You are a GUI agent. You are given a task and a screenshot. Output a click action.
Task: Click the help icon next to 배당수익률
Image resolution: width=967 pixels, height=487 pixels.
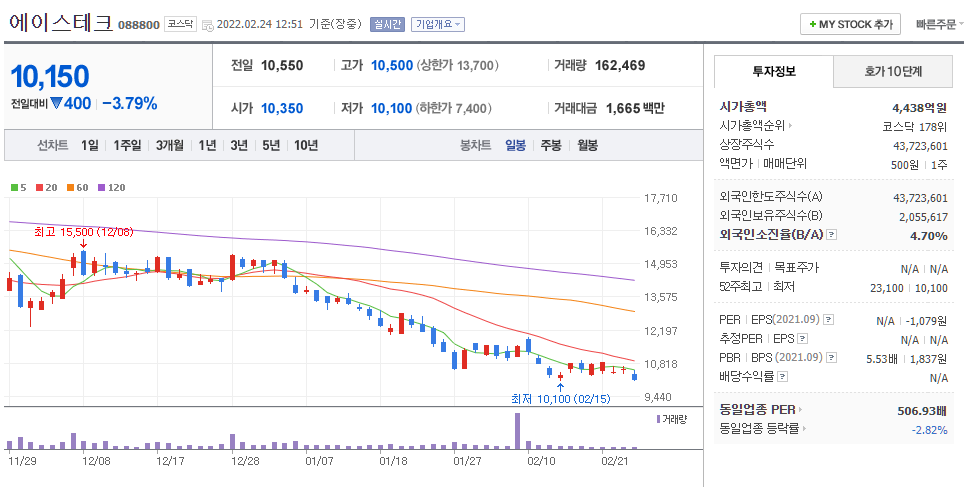click(x=782, y=376)
